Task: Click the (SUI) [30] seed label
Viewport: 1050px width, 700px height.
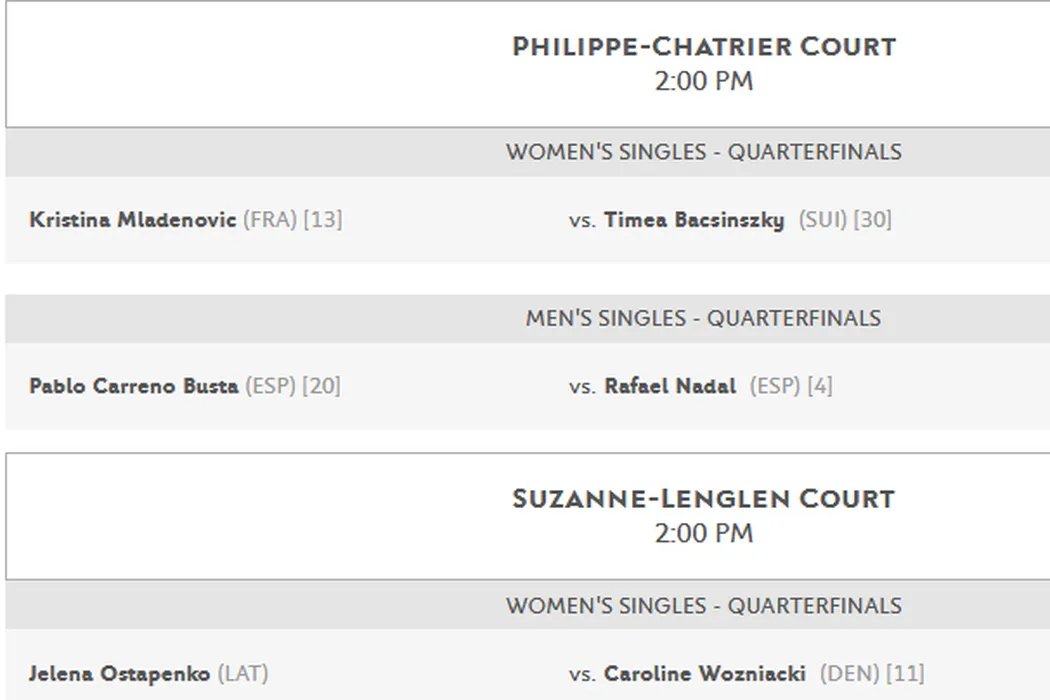Action: pyautogui.click(x=845, y=220)
